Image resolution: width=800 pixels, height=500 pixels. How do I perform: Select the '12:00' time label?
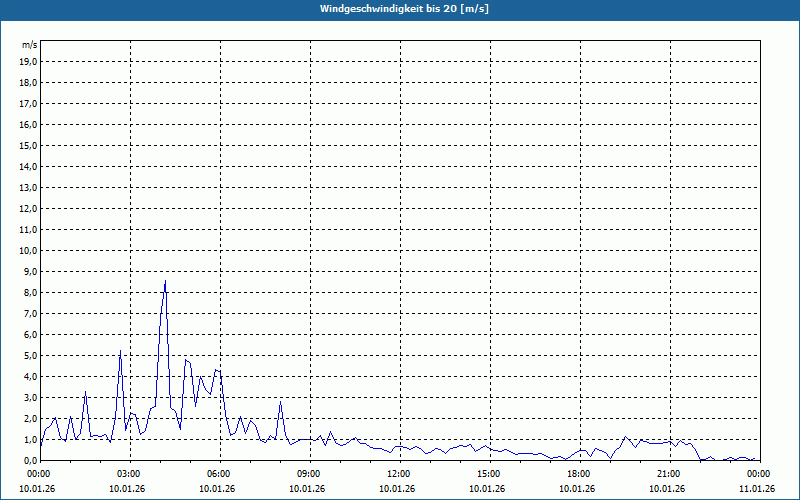400,474
